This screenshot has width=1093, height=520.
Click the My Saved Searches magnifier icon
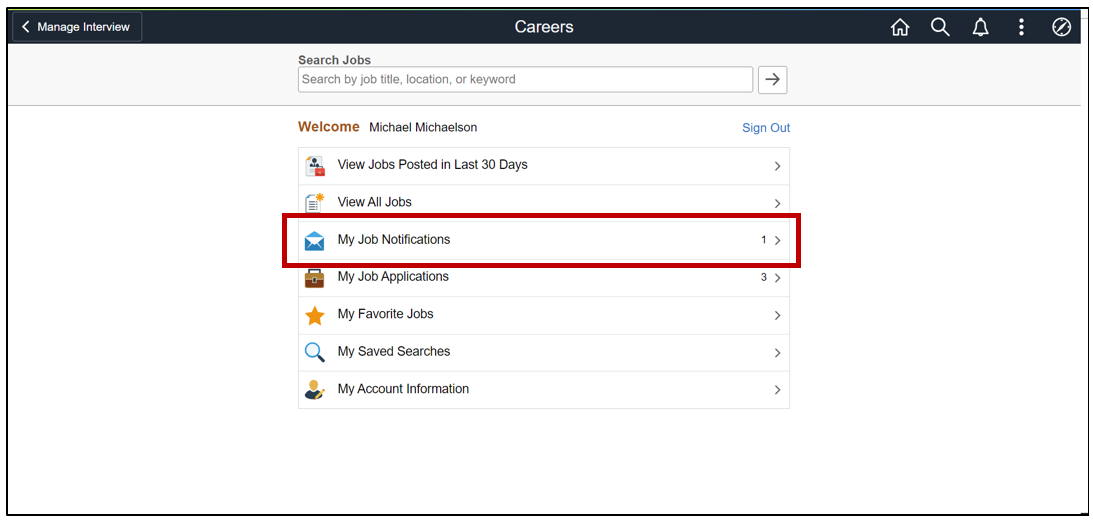coord(315,352)
